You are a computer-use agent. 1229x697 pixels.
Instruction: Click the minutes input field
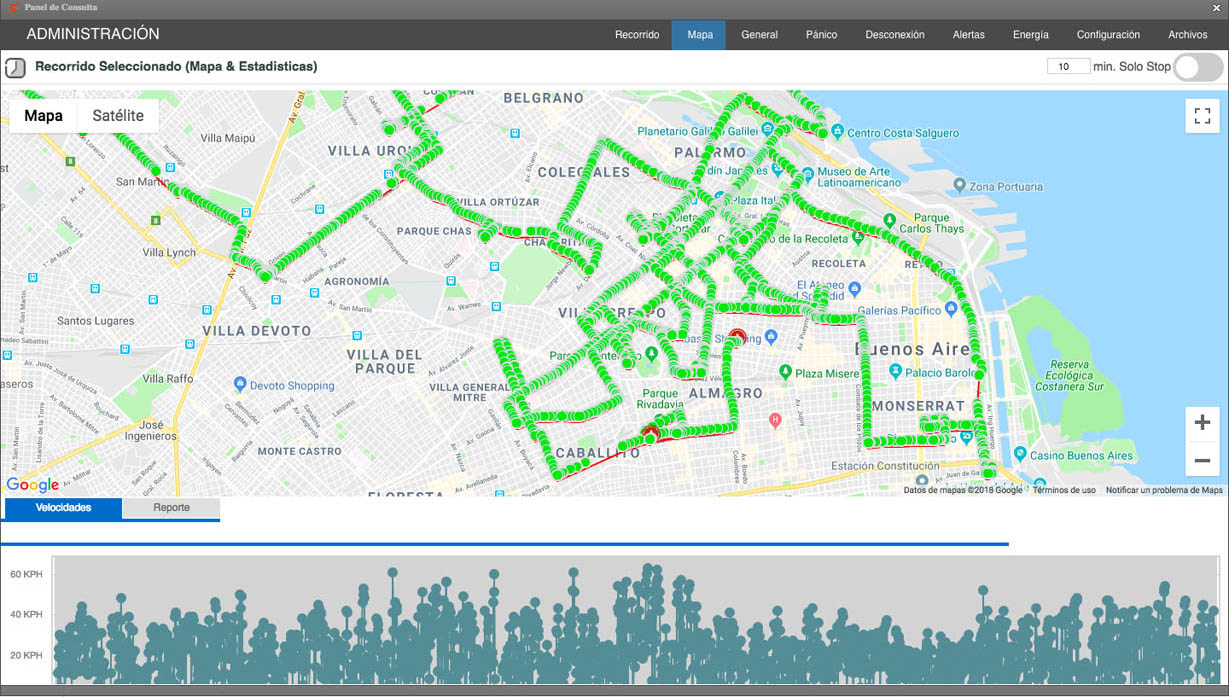tap(1067, 67)
